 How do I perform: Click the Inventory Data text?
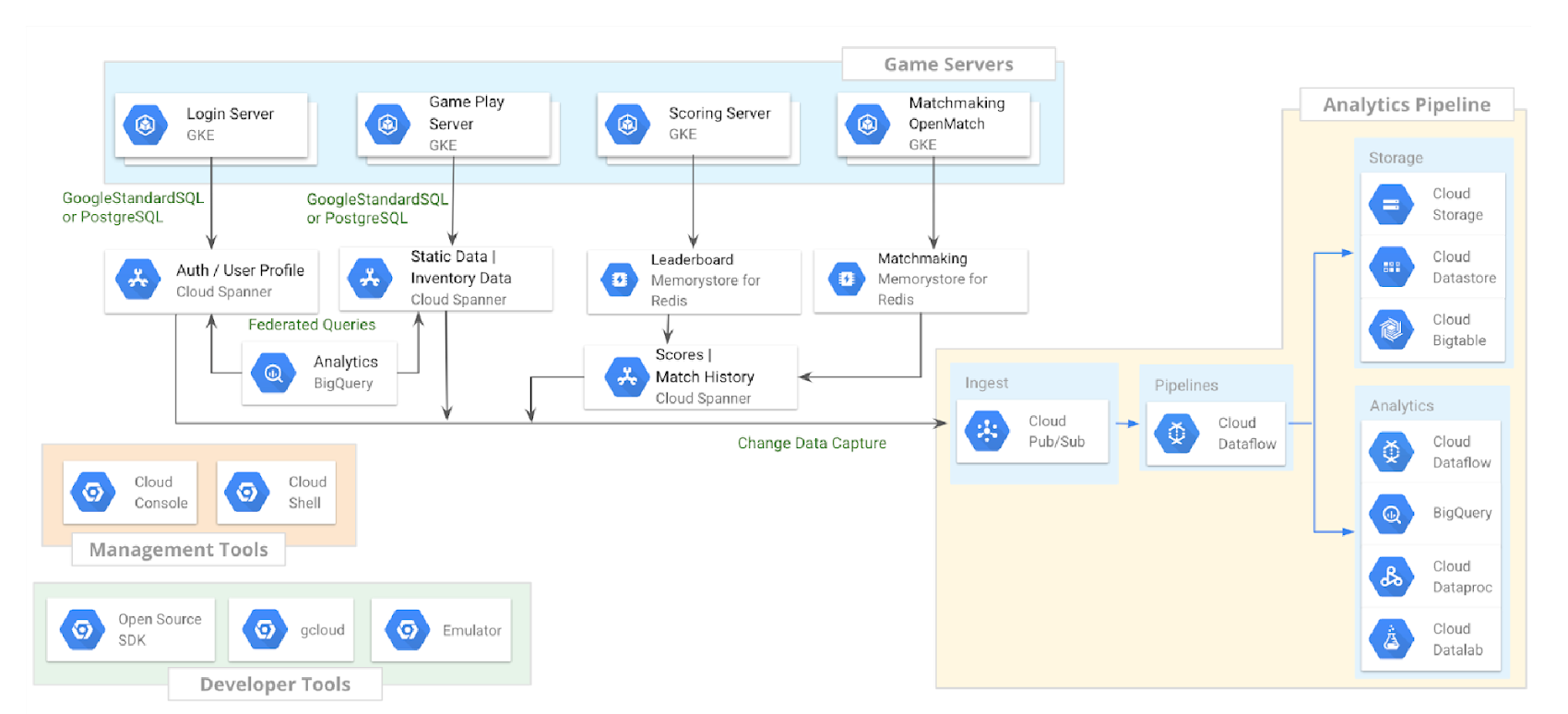tap(460, 278)
